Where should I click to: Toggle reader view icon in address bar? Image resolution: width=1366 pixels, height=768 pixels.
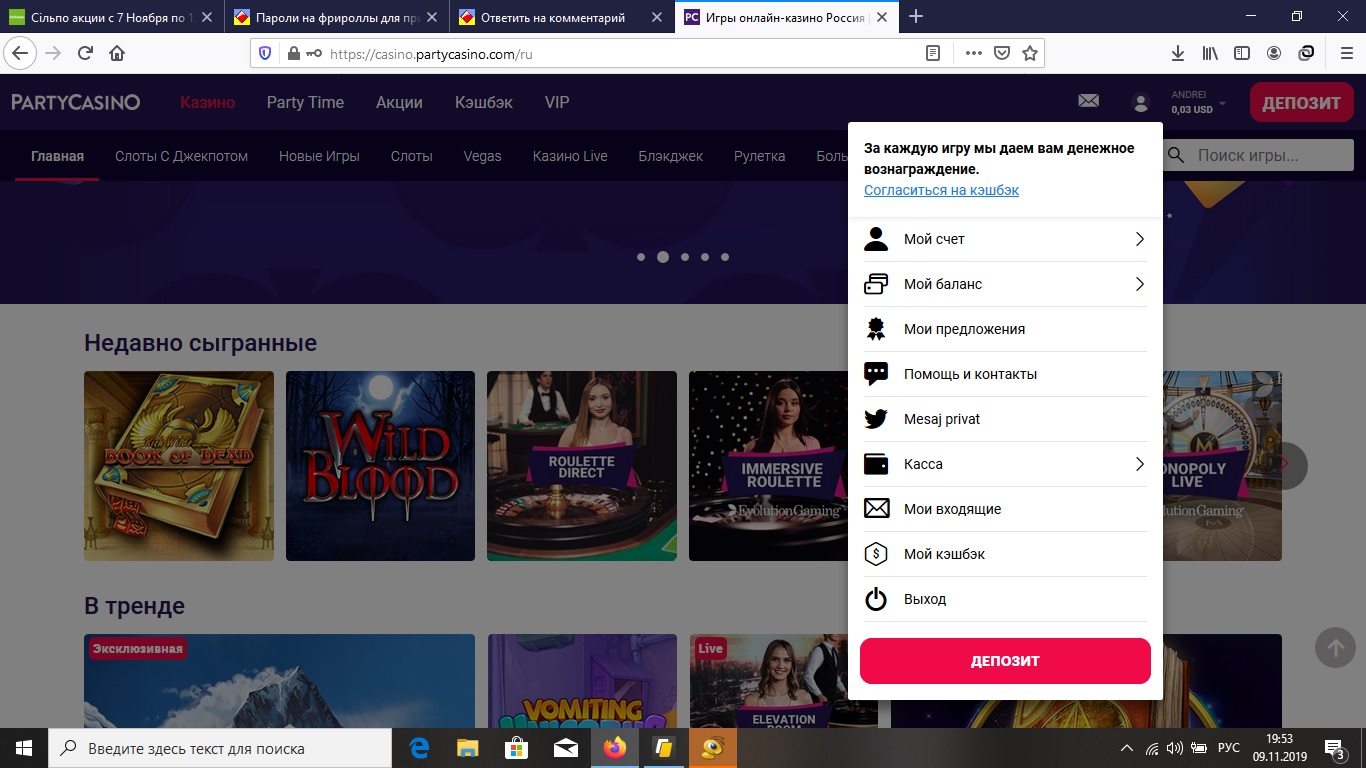(933, 54)
